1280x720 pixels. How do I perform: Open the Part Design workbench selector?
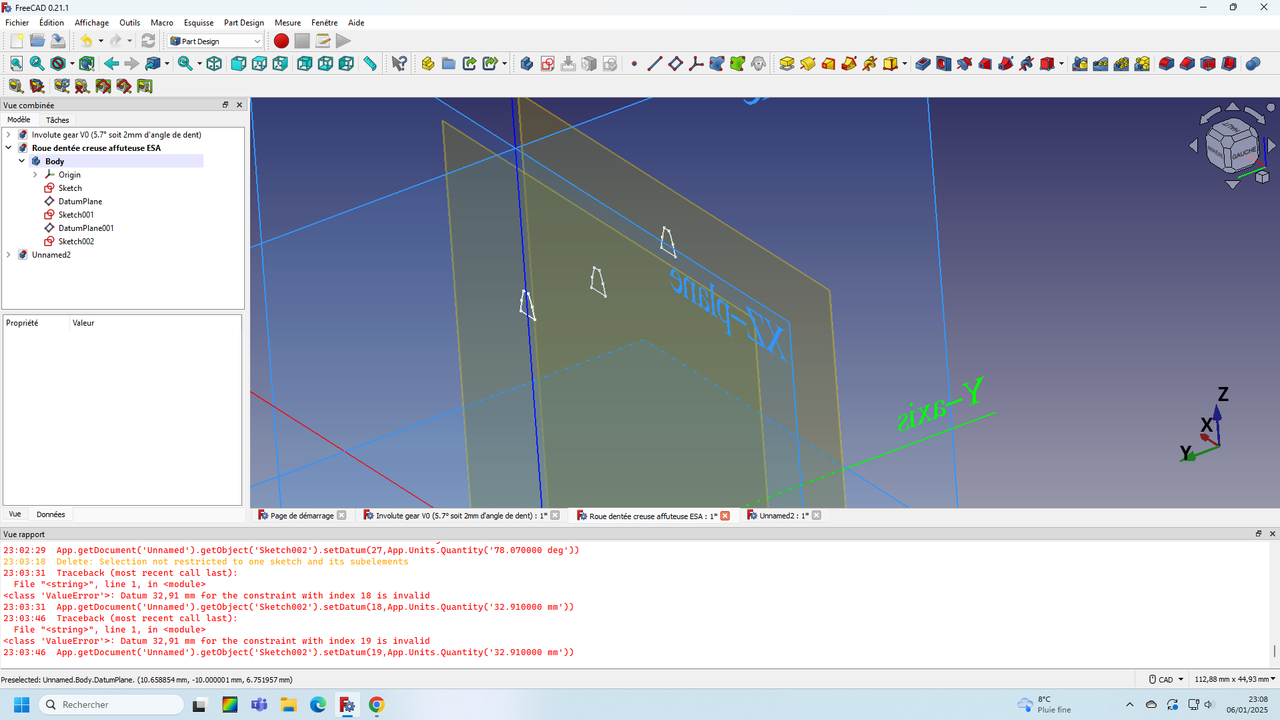tap(215, 41)
